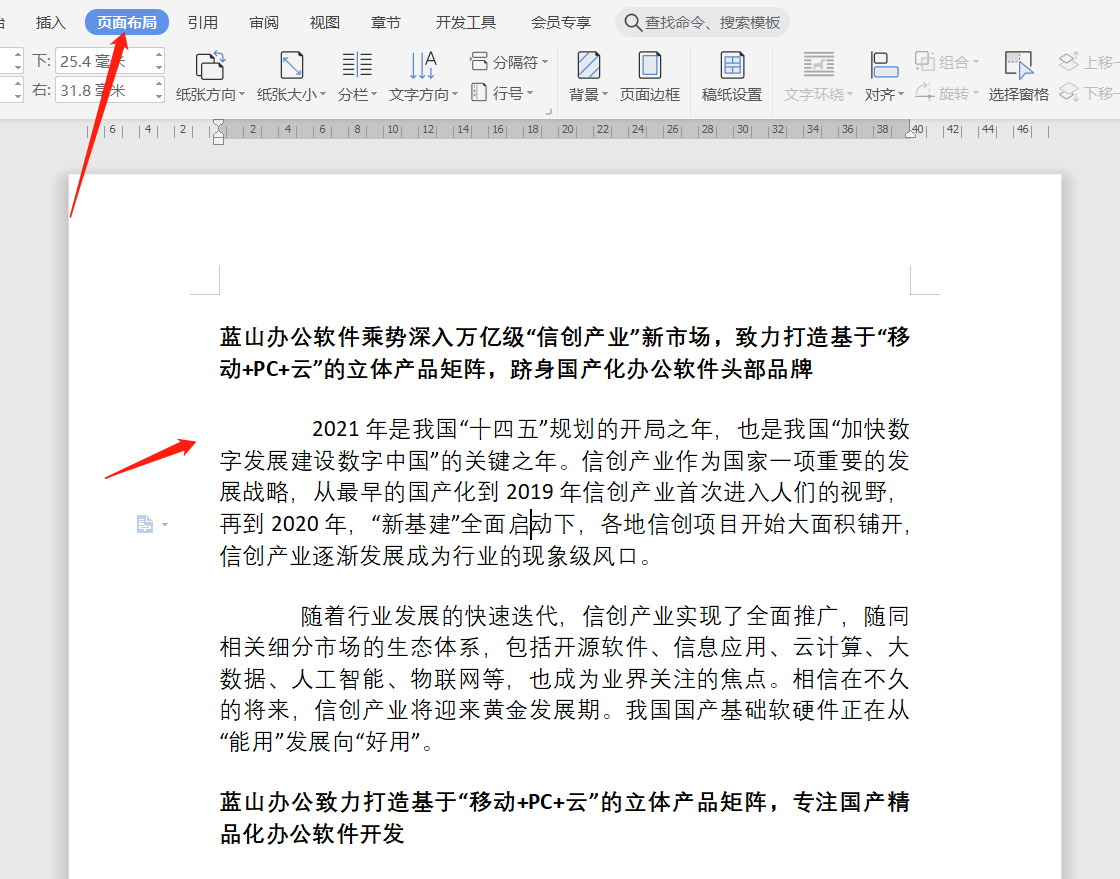The image size is (1120, 879).
Task: Increase the right margin with up stepper
Action: [x=159, y=84]
